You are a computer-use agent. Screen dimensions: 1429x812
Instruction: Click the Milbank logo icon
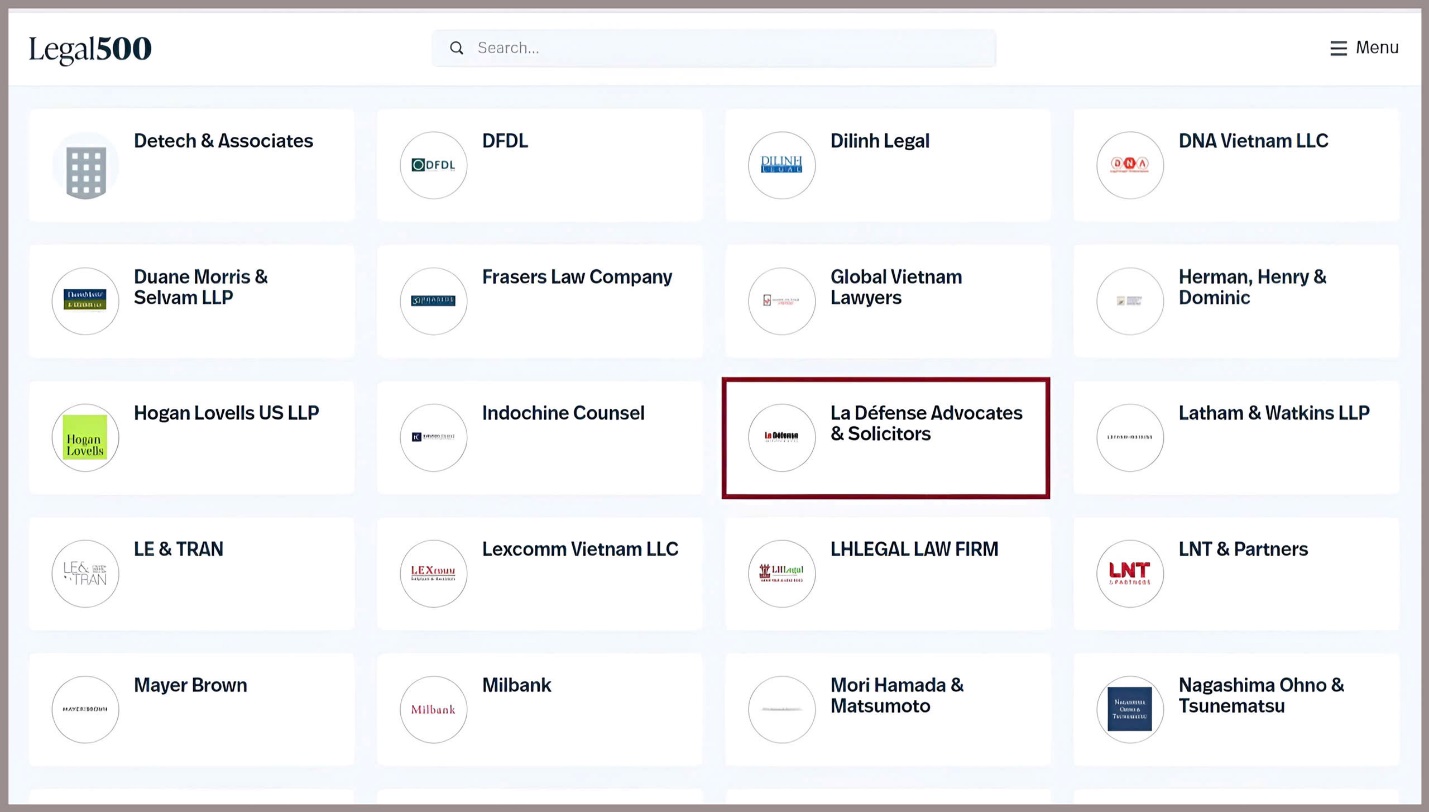point(433,709)
